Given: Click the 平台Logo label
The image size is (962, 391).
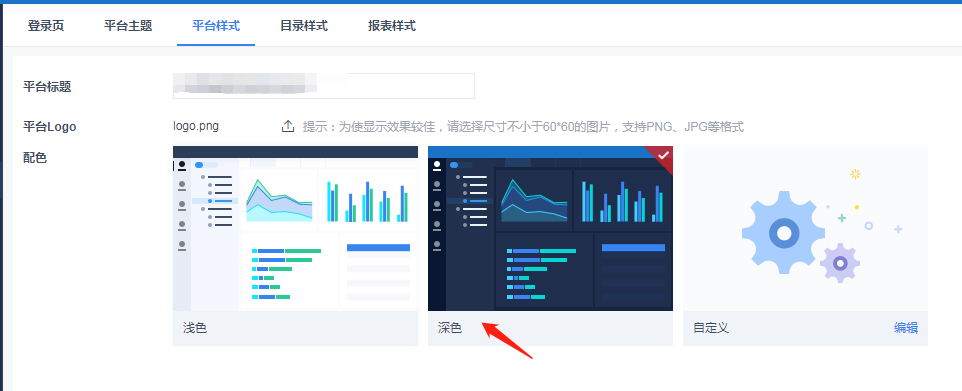Looking at the screenshot, I should click(50, 126).
